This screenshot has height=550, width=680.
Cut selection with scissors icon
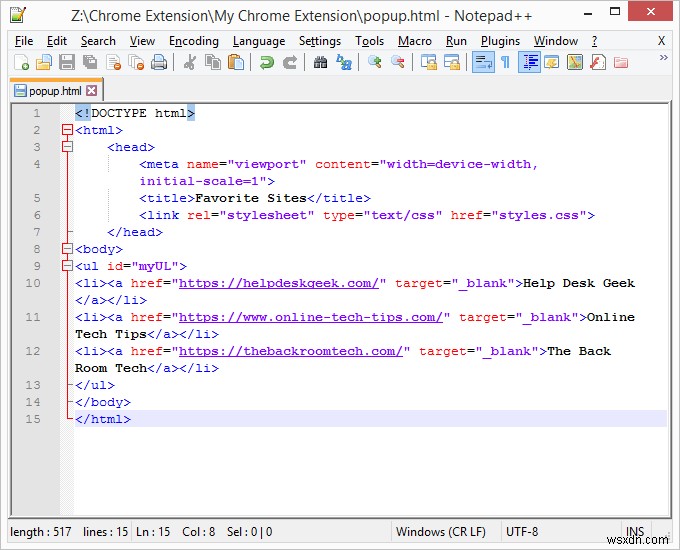[190, 62]
